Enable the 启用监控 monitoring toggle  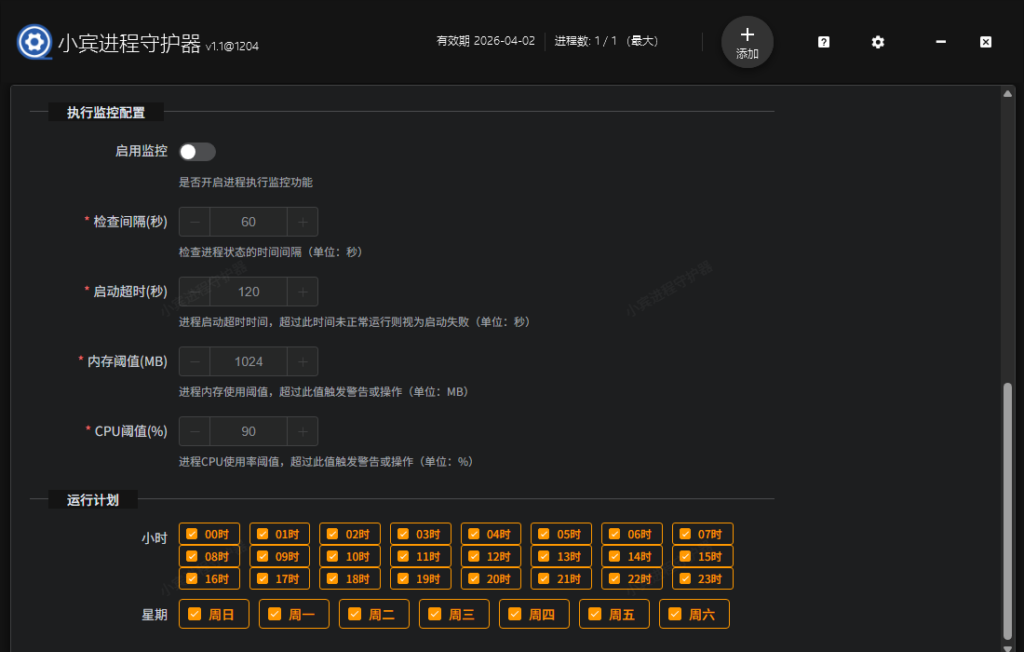point(197,151)
